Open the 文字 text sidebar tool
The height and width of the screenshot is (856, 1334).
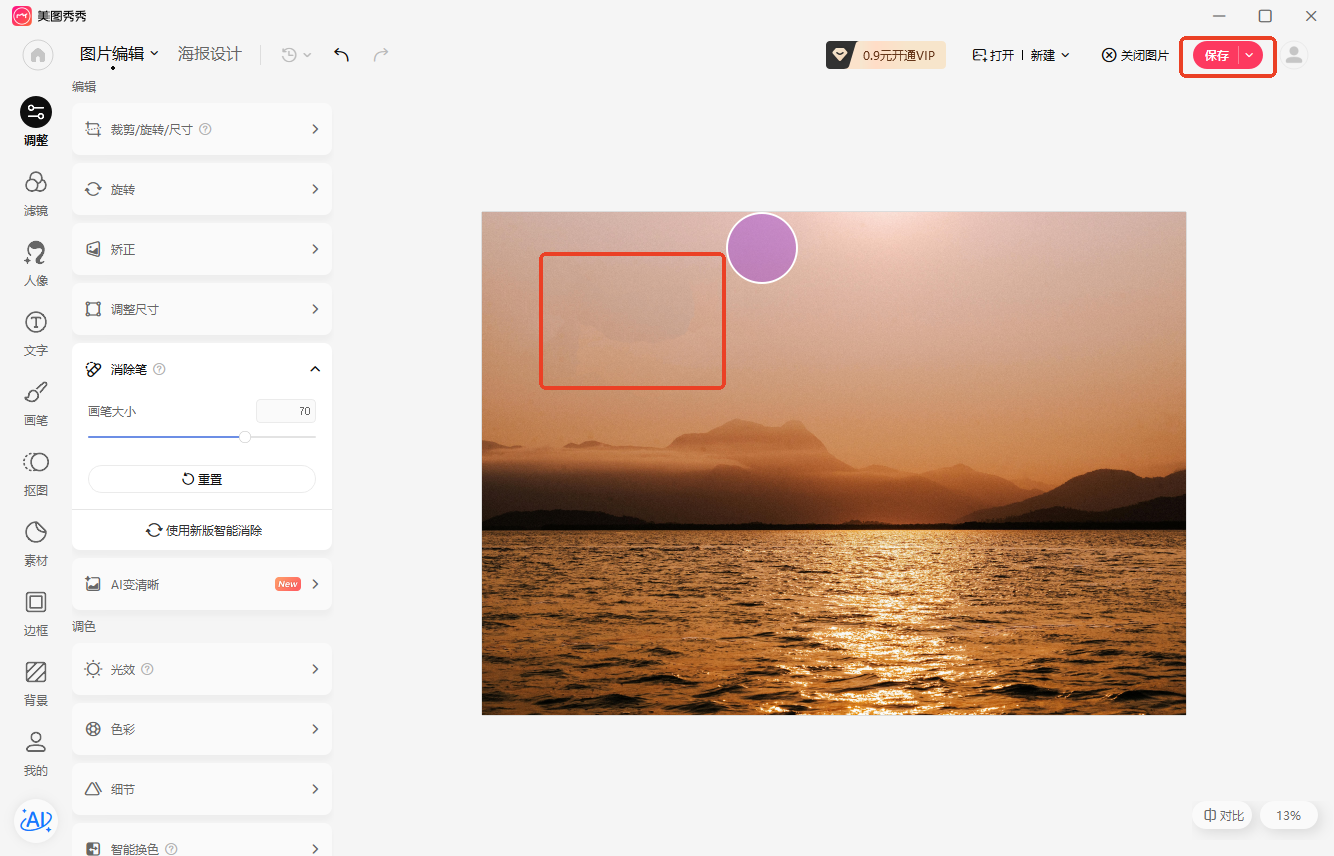36,333
